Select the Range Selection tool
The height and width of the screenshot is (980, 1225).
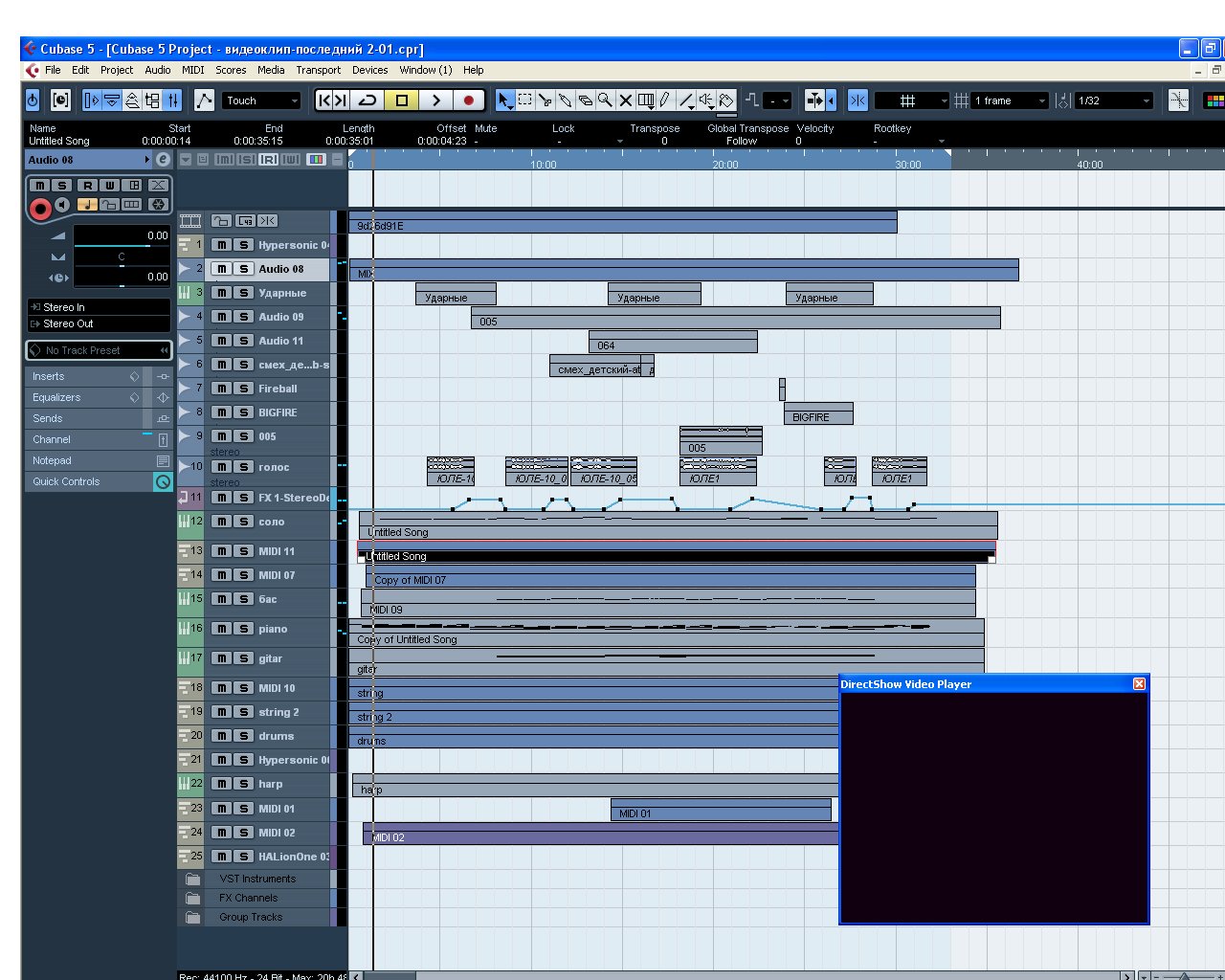click(525, 100)
